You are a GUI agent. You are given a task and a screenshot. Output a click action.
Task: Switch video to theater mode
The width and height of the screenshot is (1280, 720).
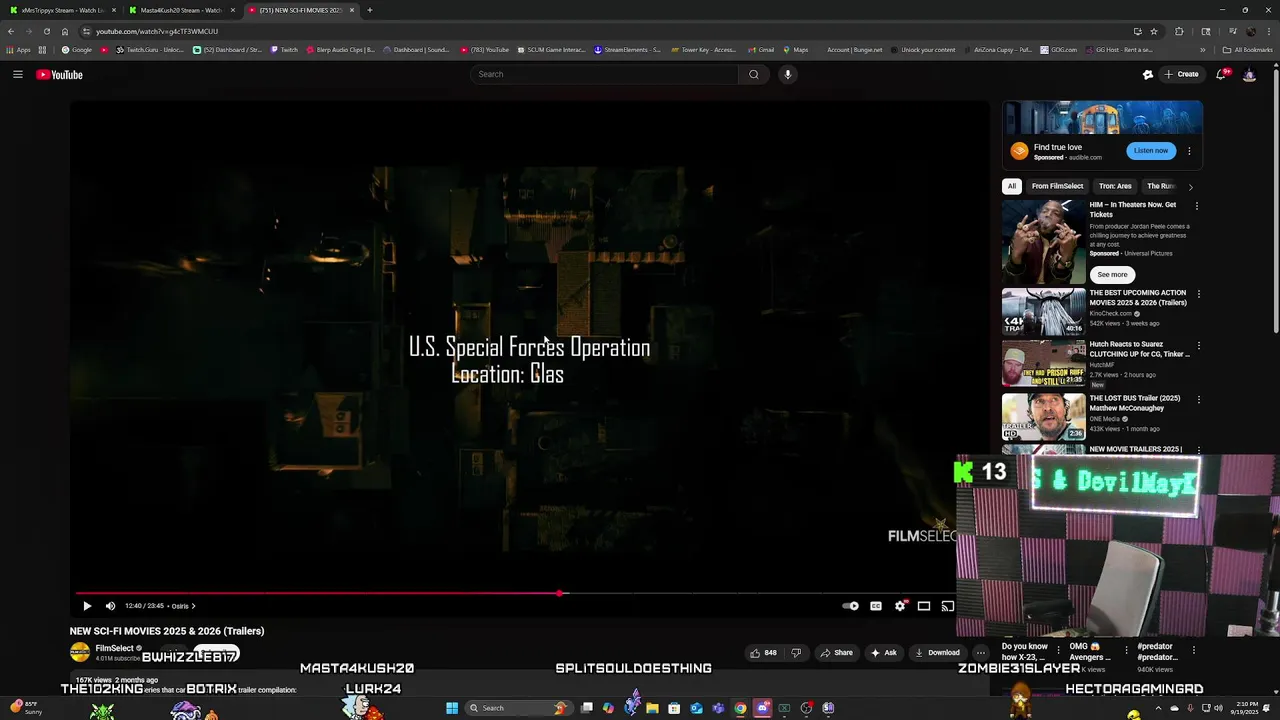pos(924,606)
